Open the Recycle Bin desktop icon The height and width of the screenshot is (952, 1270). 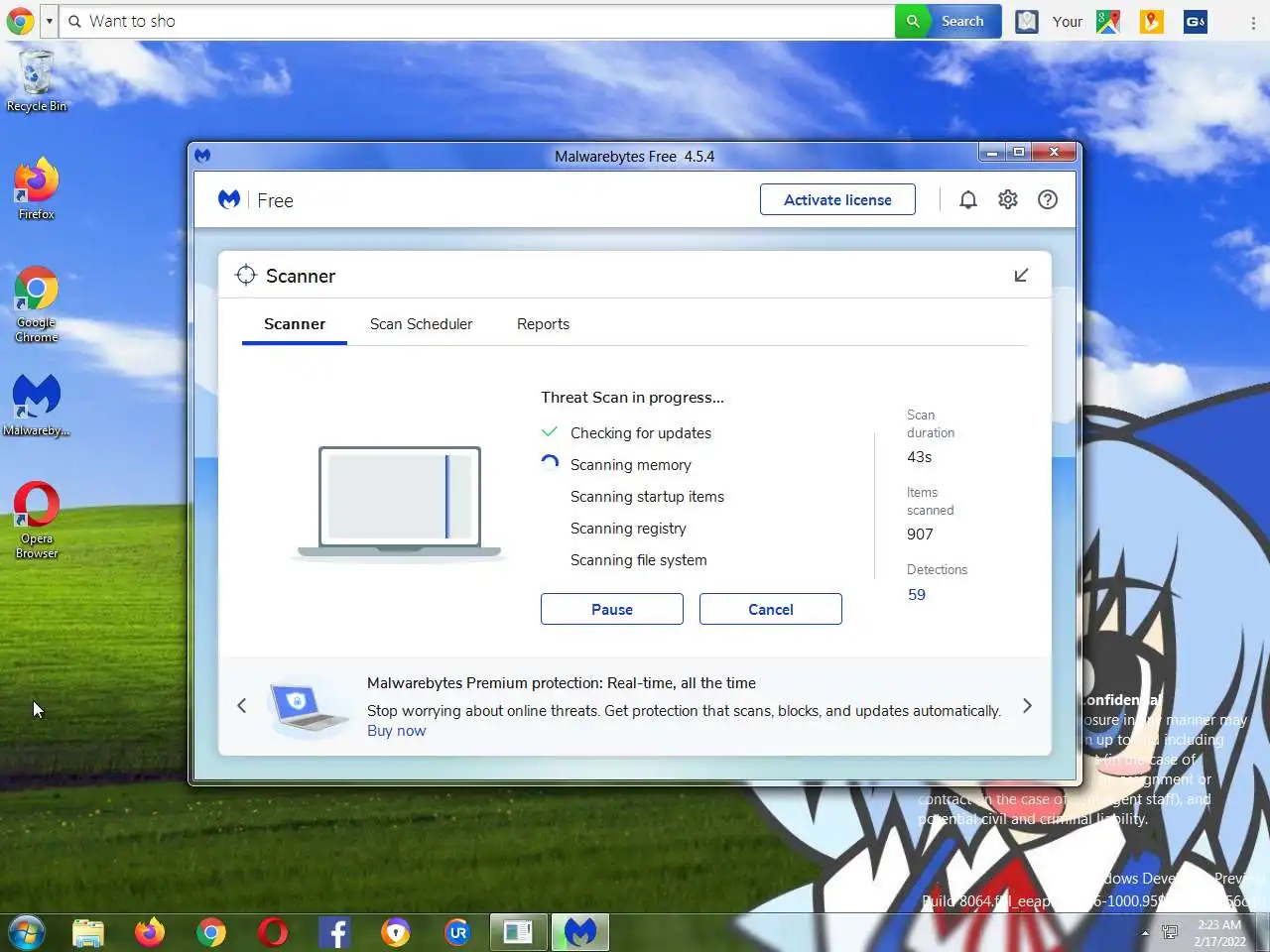pos(37,81)
